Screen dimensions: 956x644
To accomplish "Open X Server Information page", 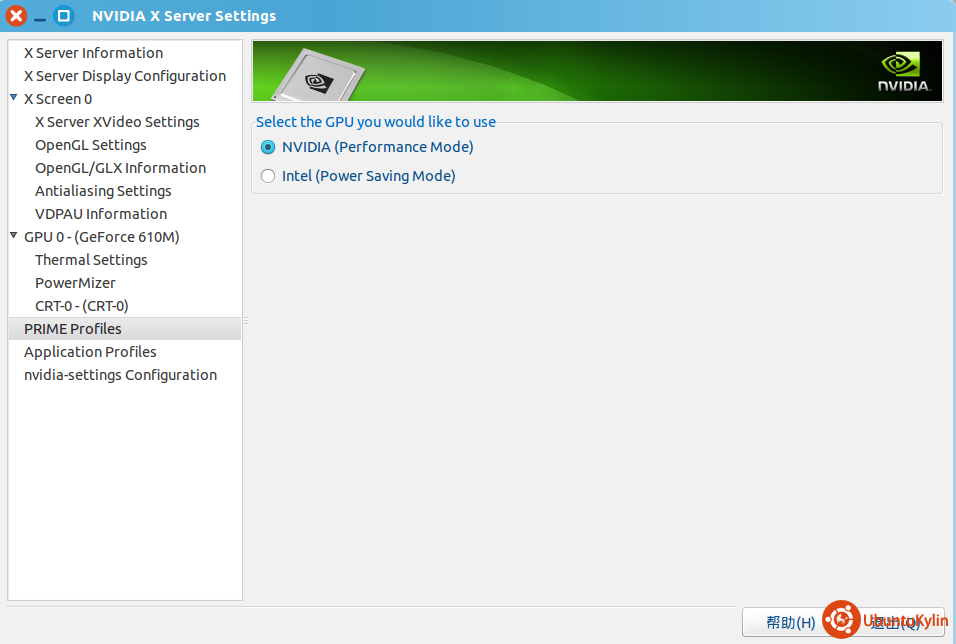I will [93, 53].
